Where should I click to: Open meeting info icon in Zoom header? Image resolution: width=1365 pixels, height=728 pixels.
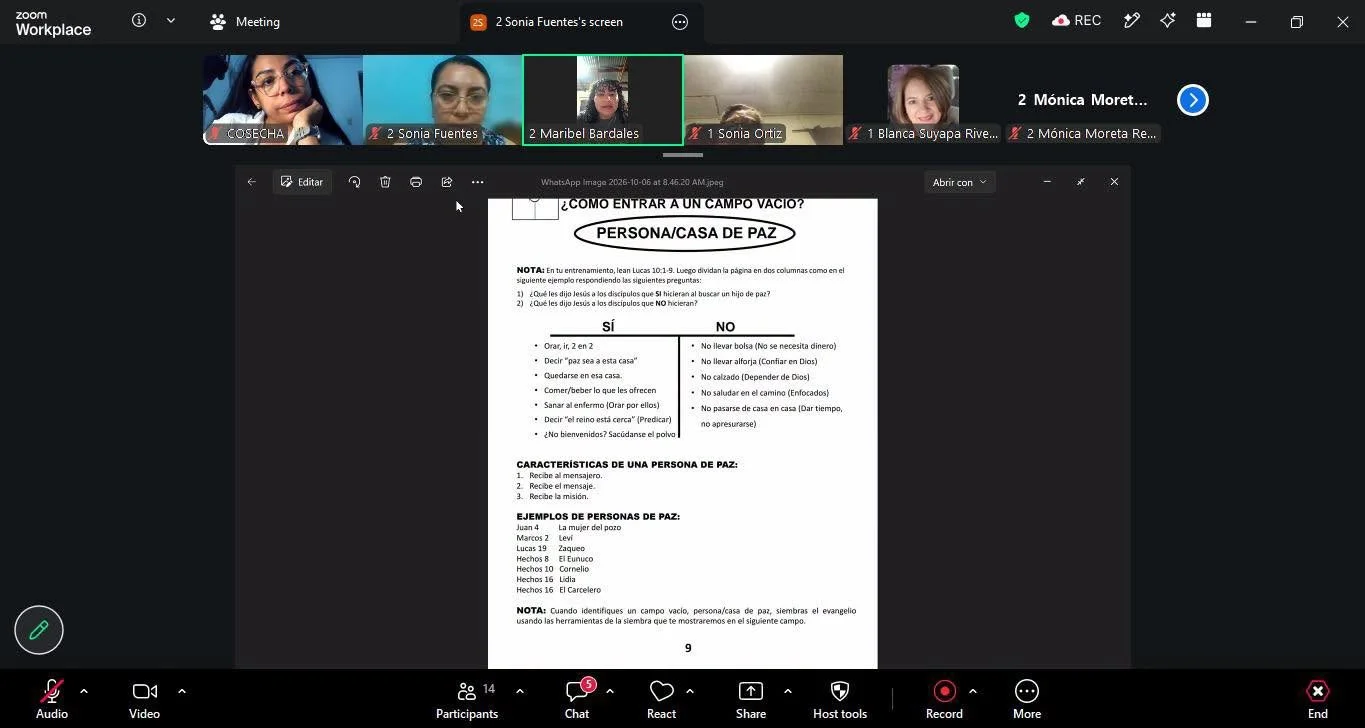pos(139,21)
